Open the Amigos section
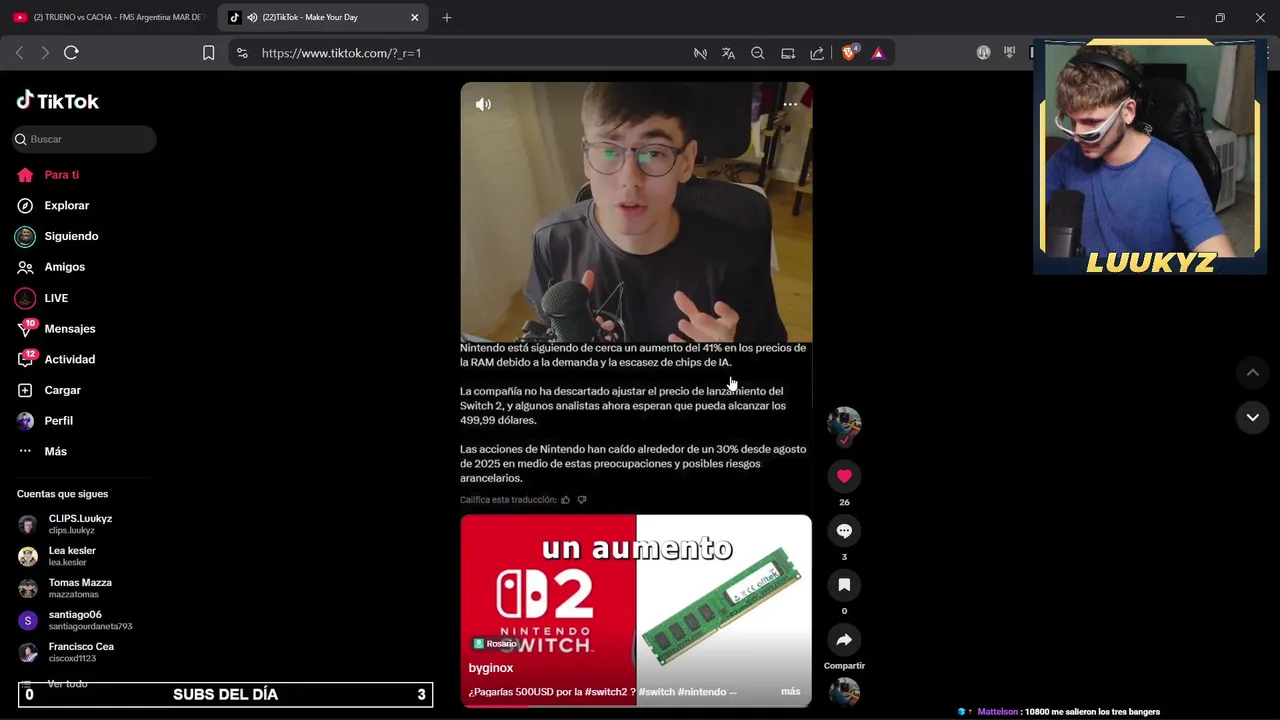Image resolution: width=1280 pixels, height=720 pixels. [x=51, y=267]
